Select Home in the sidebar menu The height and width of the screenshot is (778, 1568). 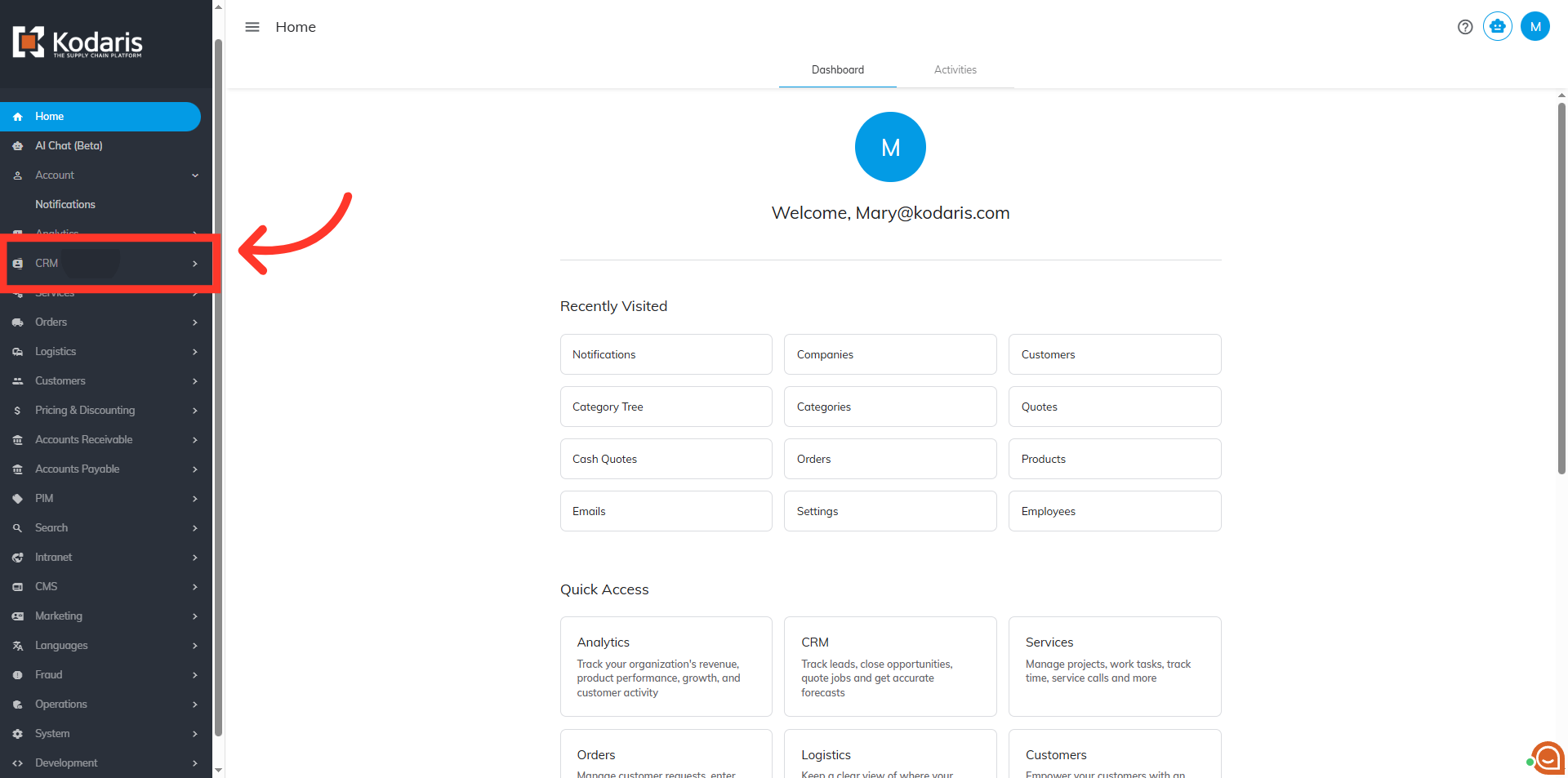(100, 117)
